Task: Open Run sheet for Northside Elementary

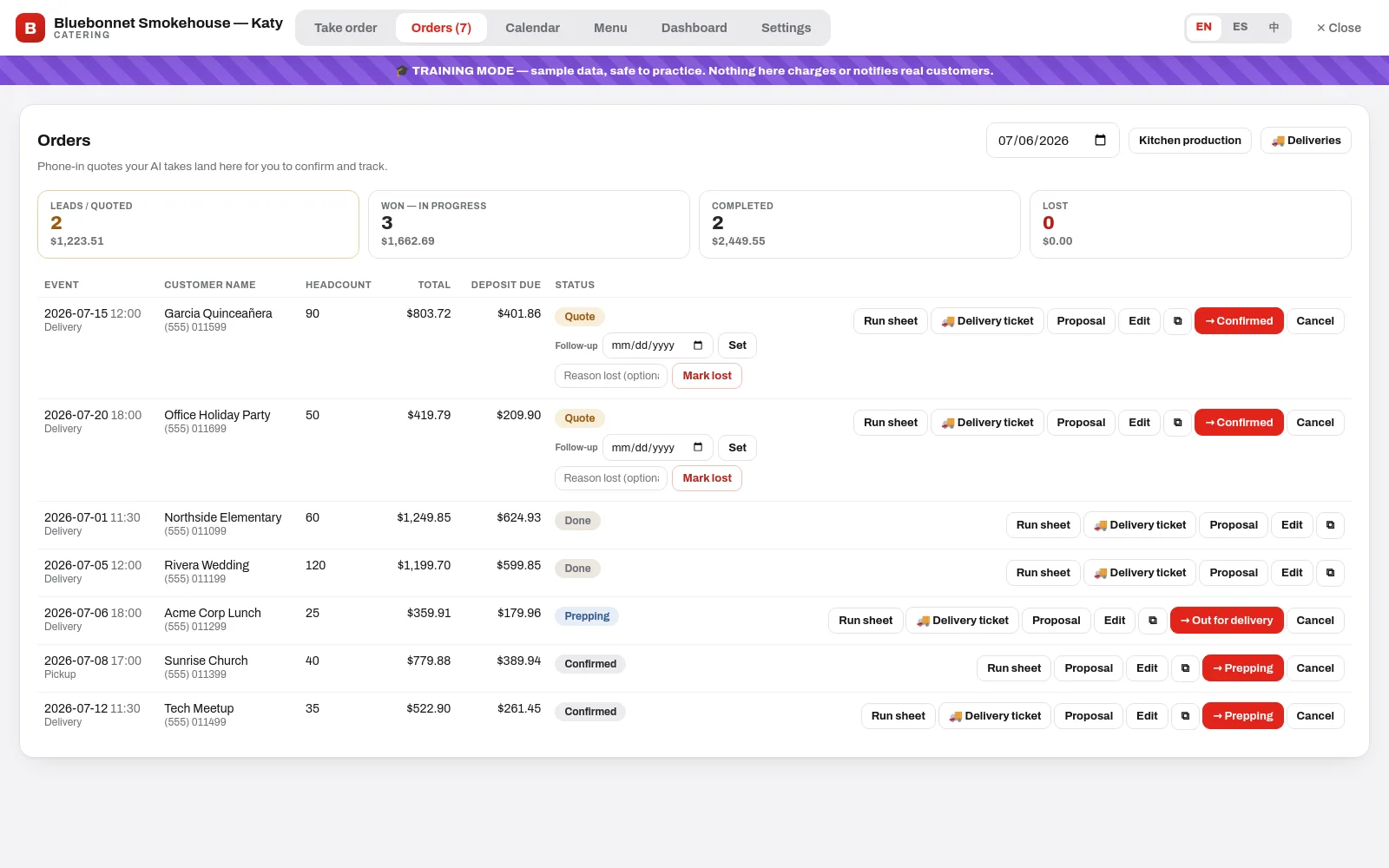Action: [1043, 525]
